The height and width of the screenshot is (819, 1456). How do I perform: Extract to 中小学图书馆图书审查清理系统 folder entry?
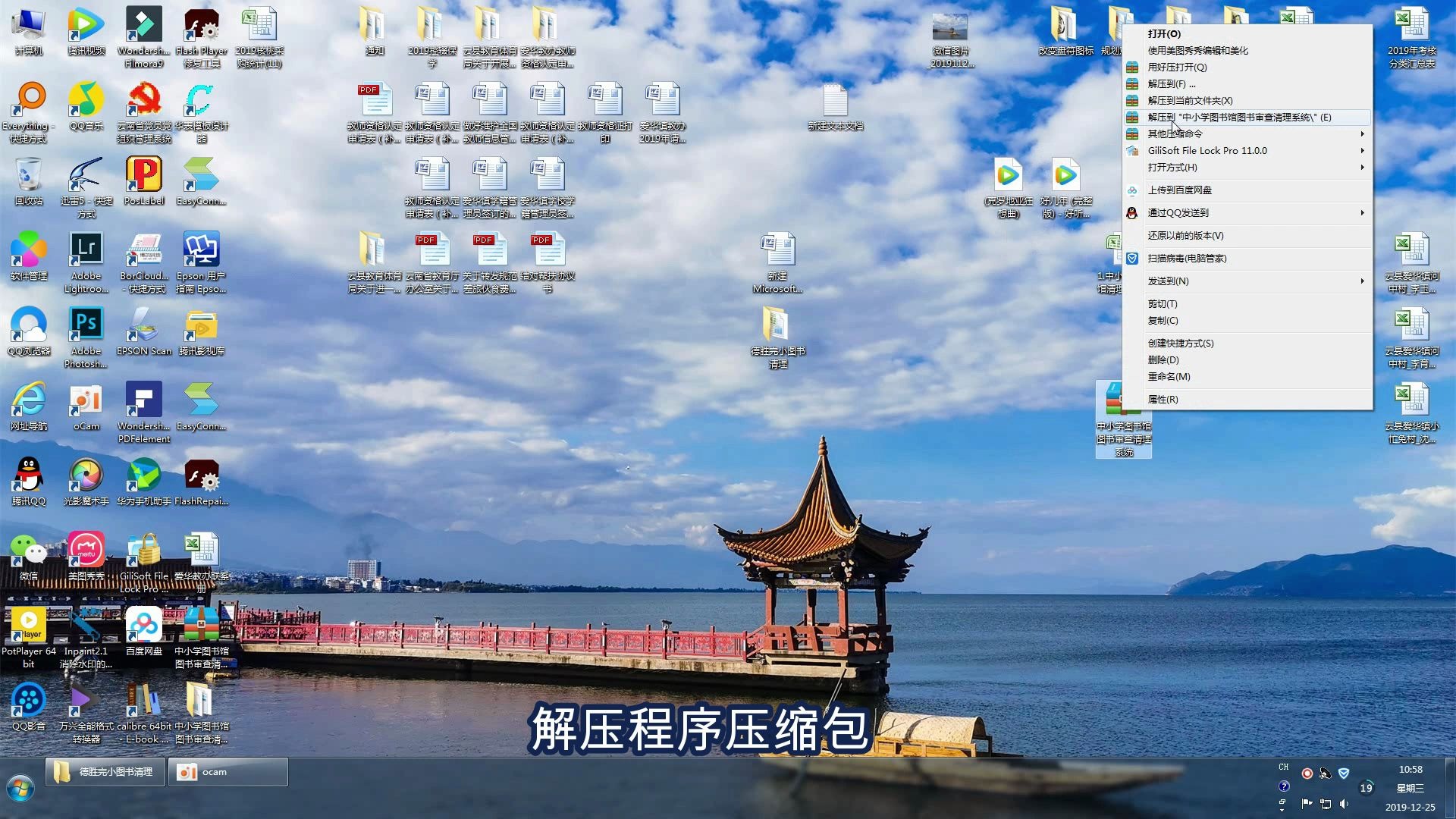(x=1247, y=118)
